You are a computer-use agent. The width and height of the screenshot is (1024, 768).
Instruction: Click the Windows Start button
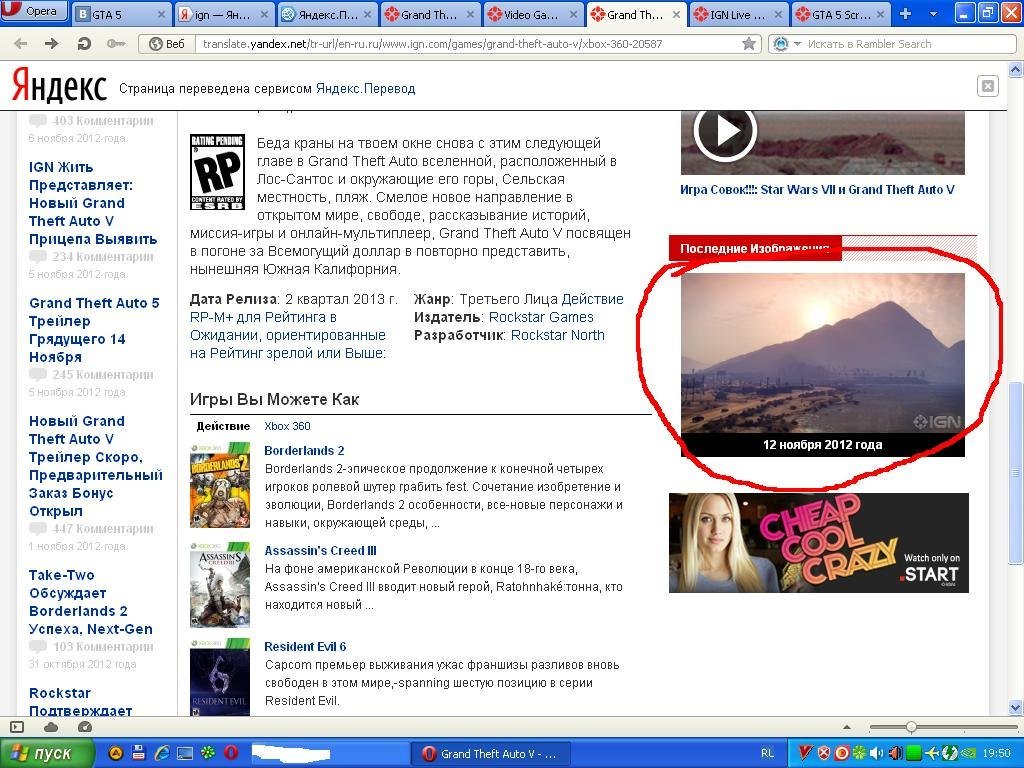[46, 753]
